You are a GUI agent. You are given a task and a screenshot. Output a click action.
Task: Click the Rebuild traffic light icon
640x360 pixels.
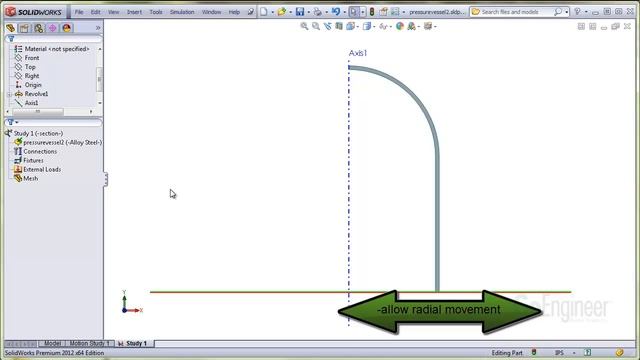click(372, 12)
